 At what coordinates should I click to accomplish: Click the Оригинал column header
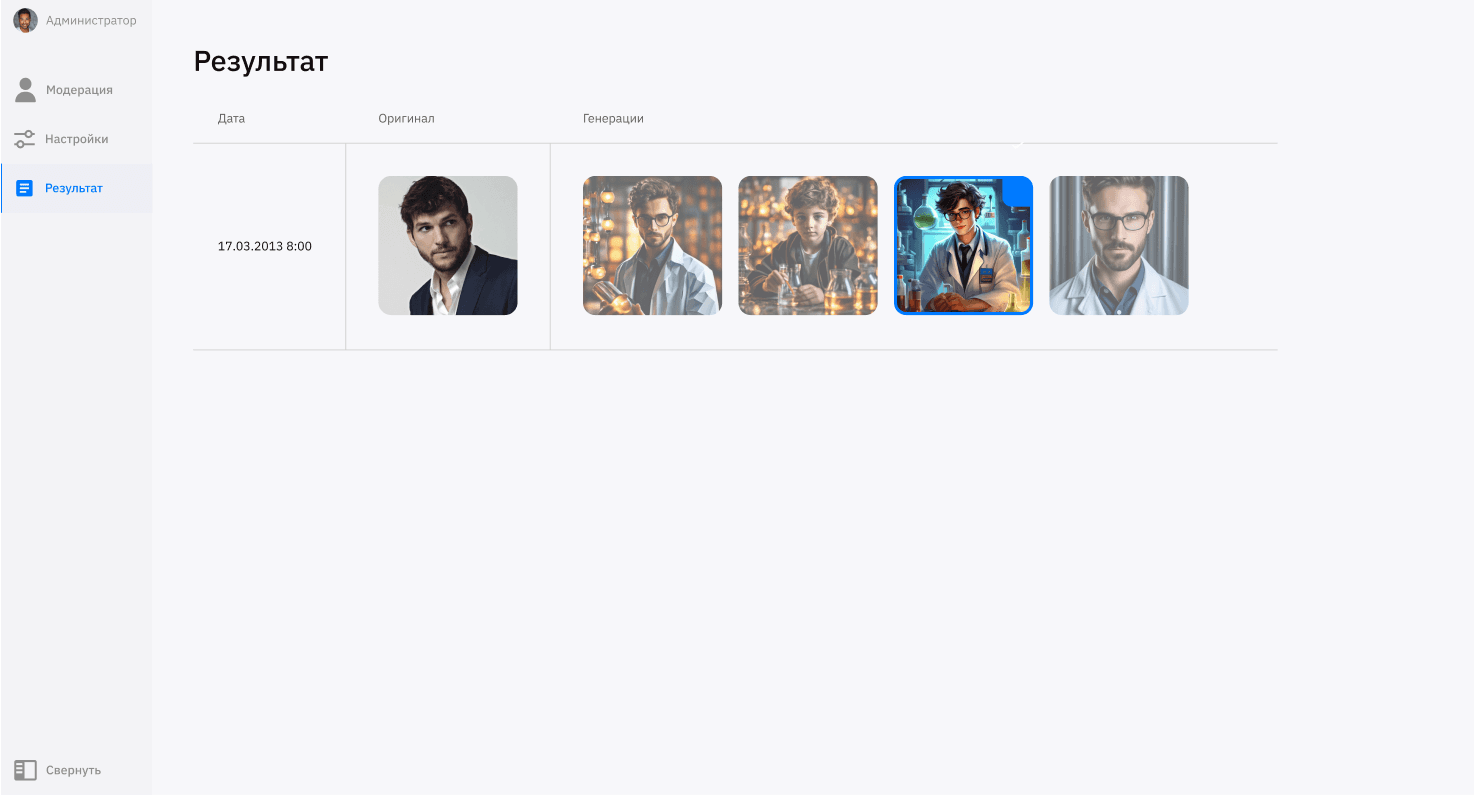coord(406,118)
